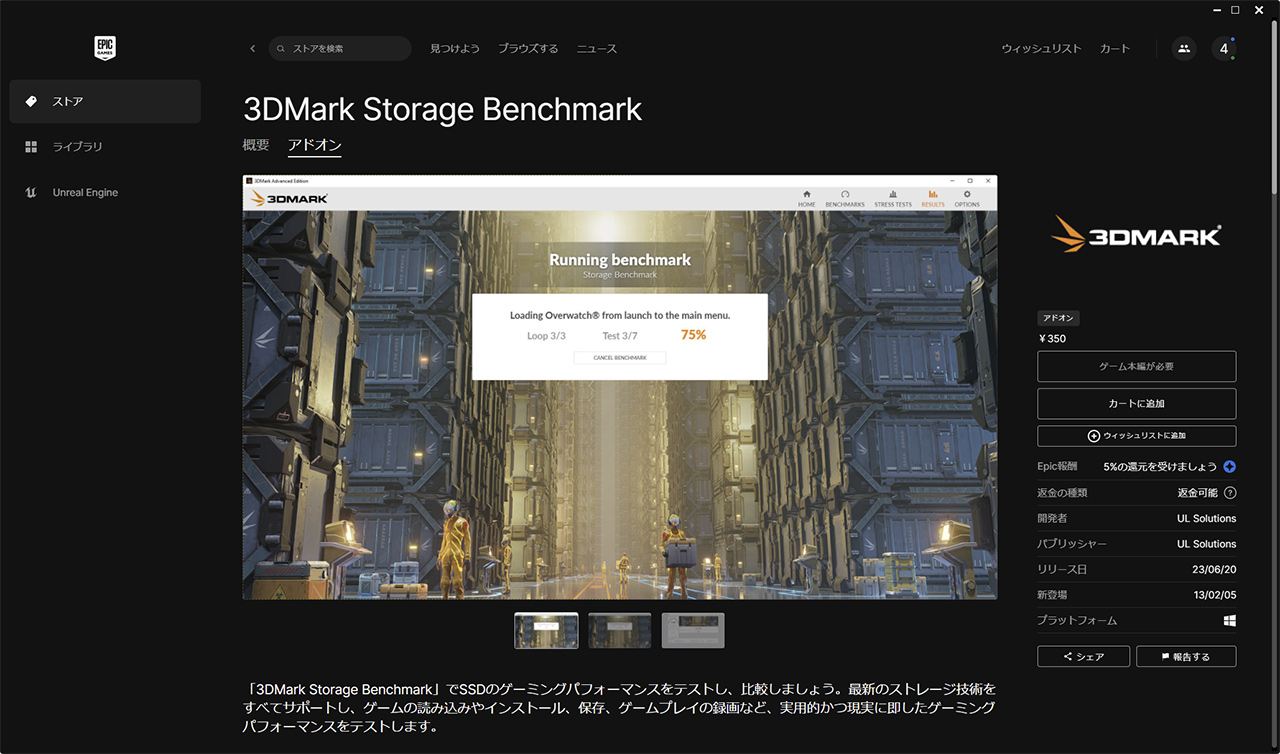
Task: Open the 見つけよう navigation tab
Action: (455, 49)
